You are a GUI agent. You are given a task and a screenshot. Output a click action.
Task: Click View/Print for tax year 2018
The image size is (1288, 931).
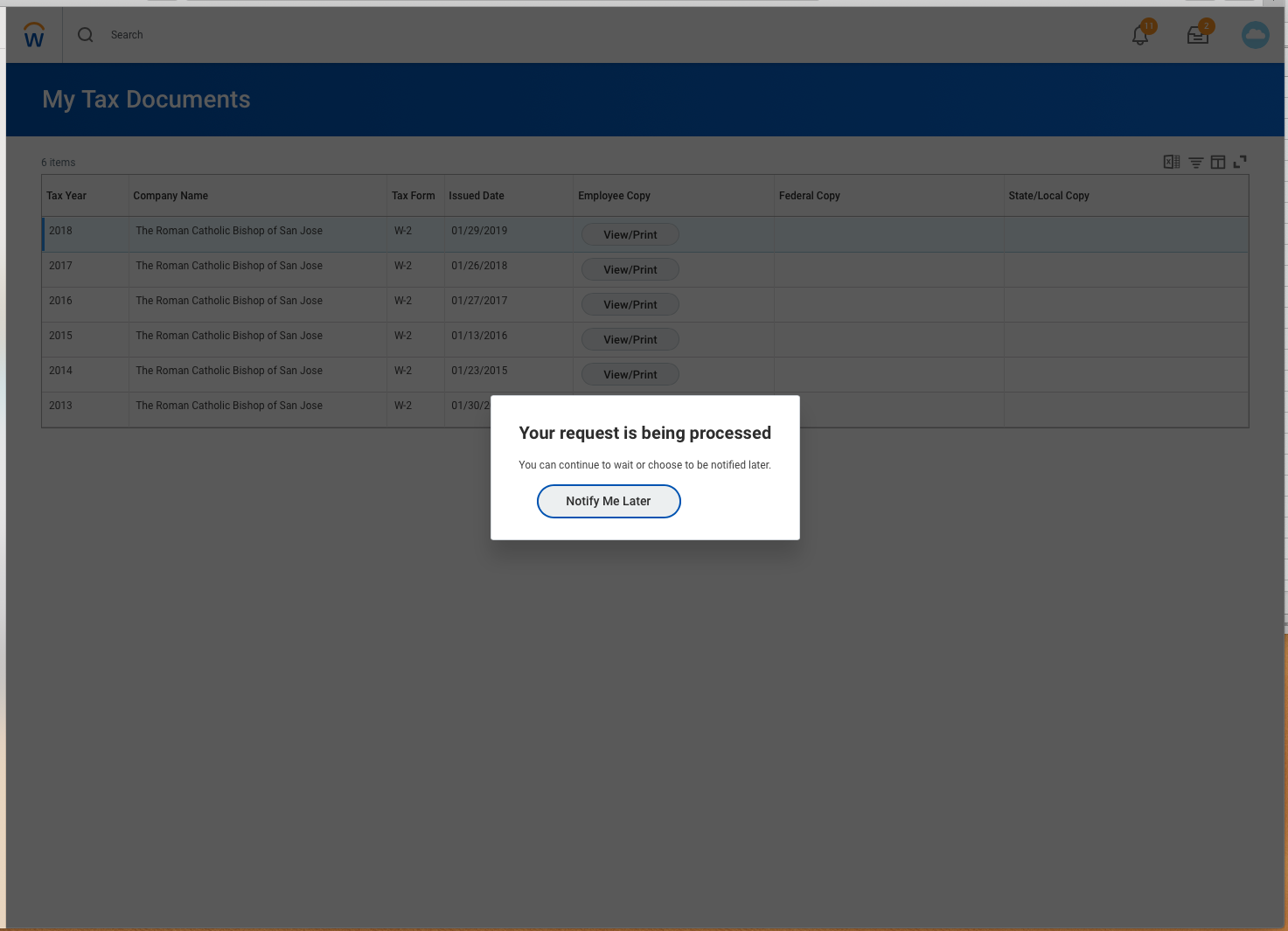[x=630, y=235]
